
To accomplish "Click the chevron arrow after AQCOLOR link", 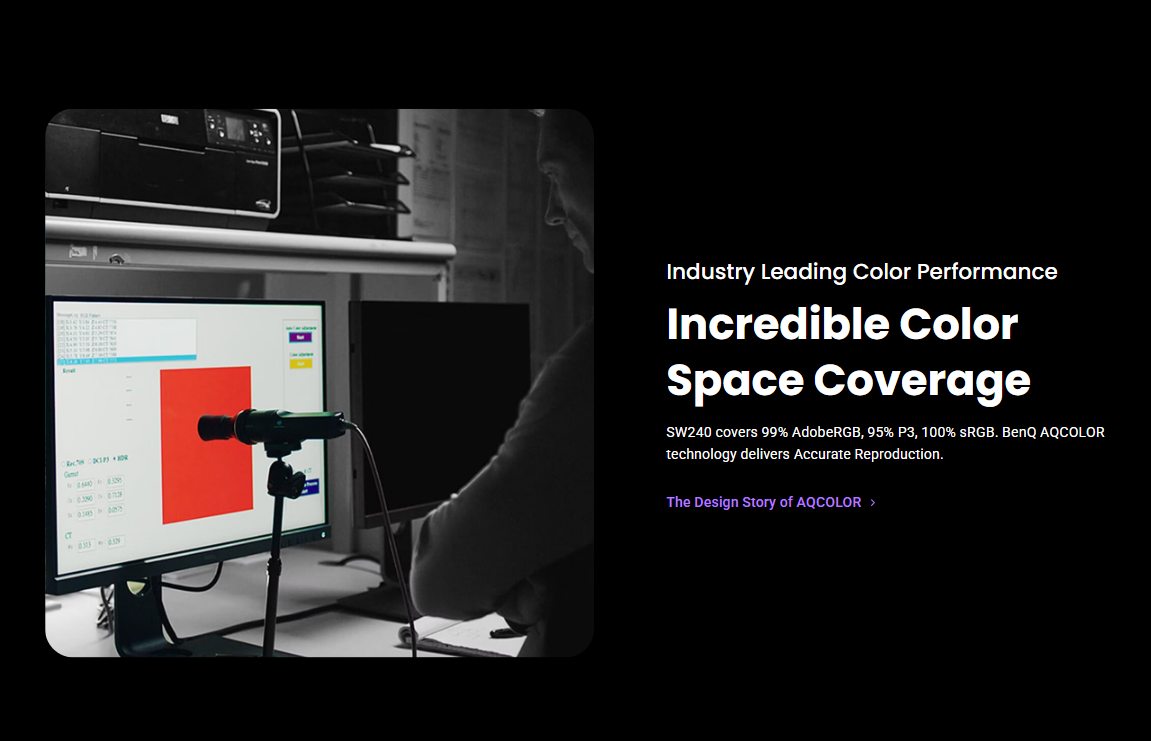I will tap(873, 503).
